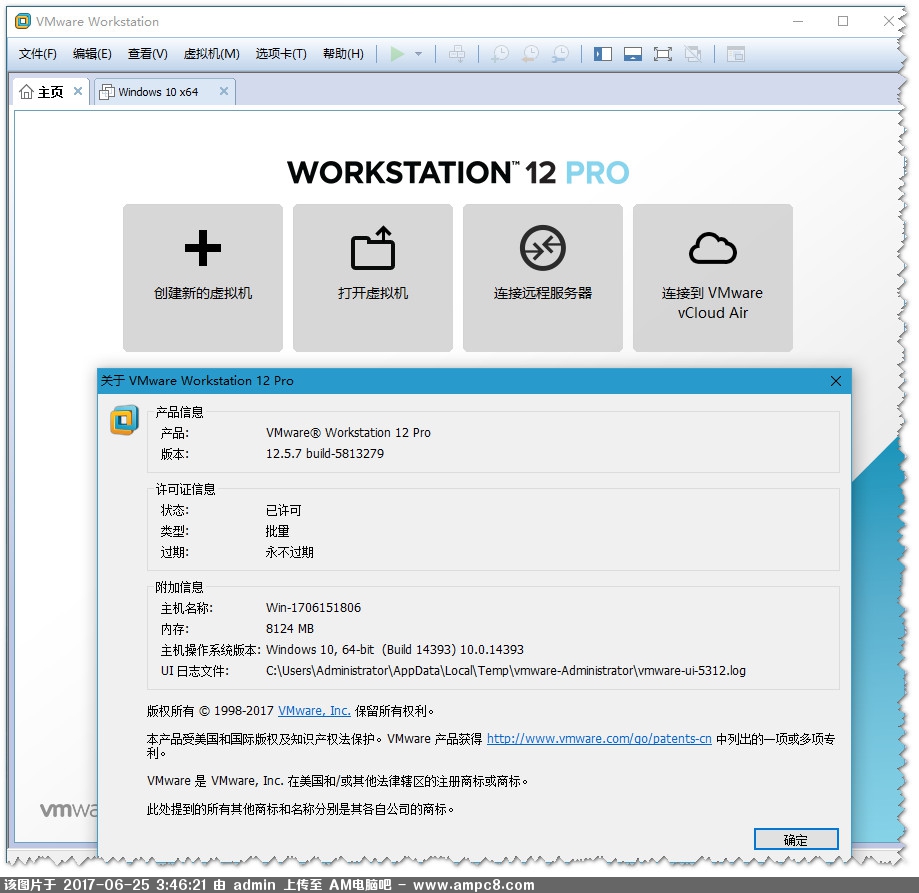Viewport: 919px width, 893px height.
Task: Click the memory value 8124 MB
Action: click(290, 629)
